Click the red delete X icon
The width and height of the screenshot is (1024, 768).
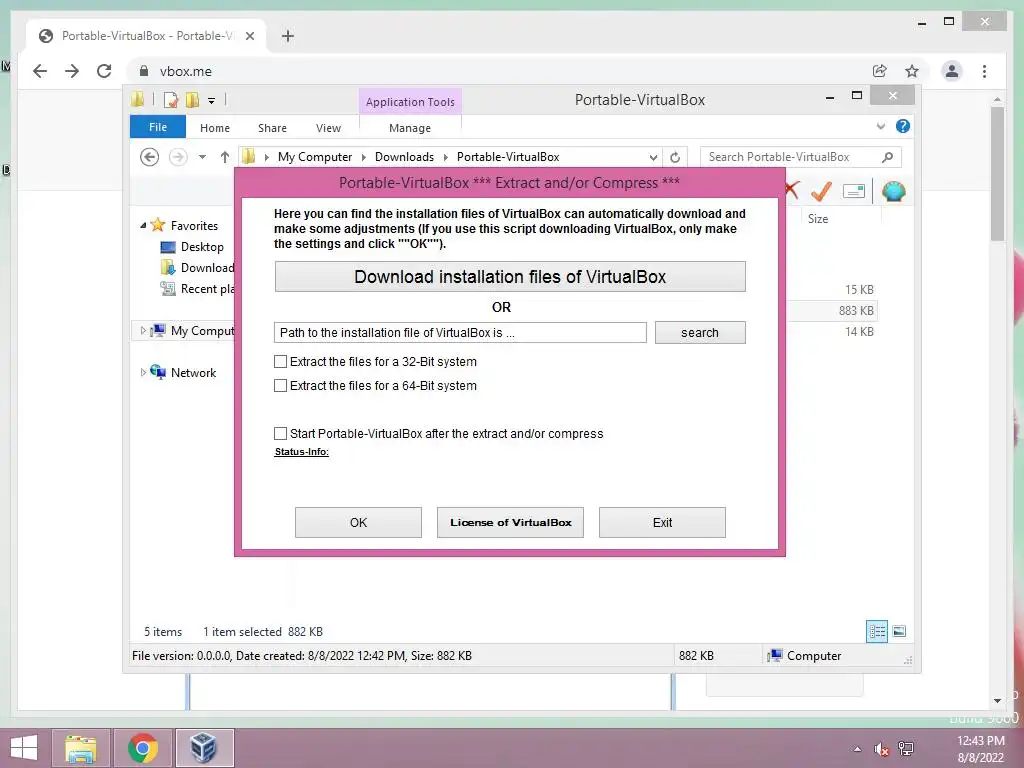tap(792, 191)
